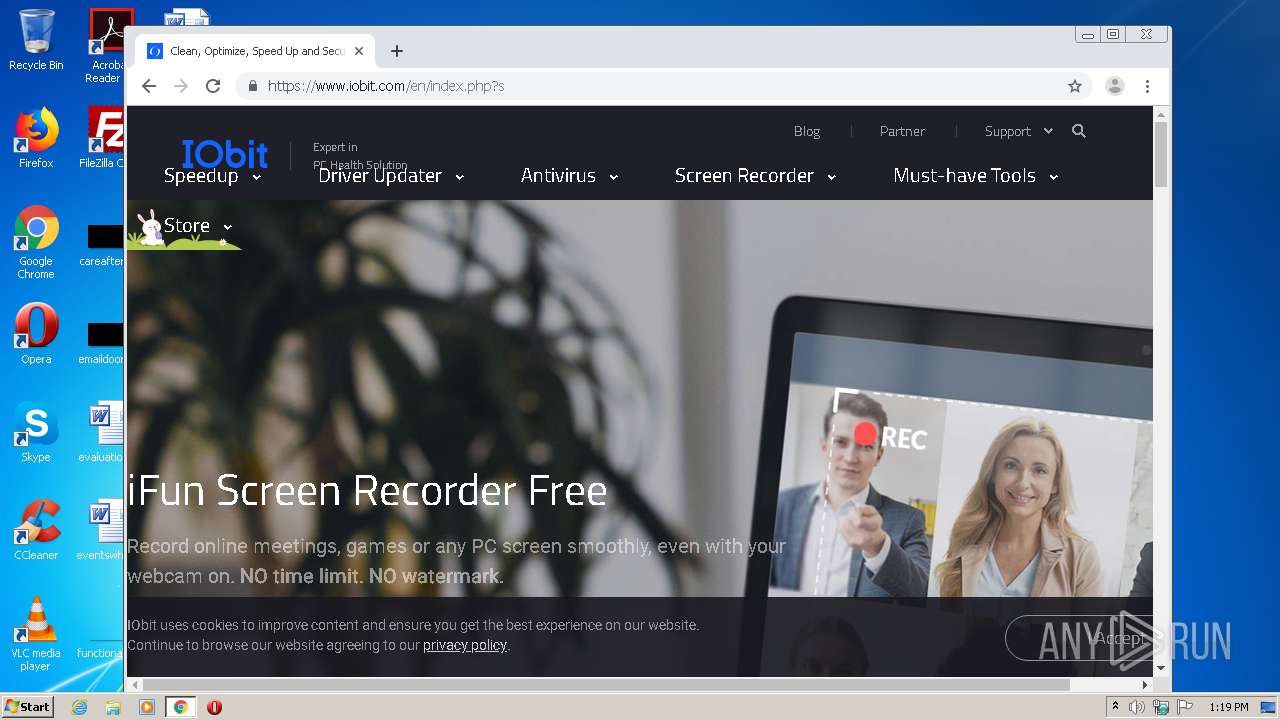
Task: Click the taskbar clock showing 1:19 PM
Action: (x=1228, y=707)
